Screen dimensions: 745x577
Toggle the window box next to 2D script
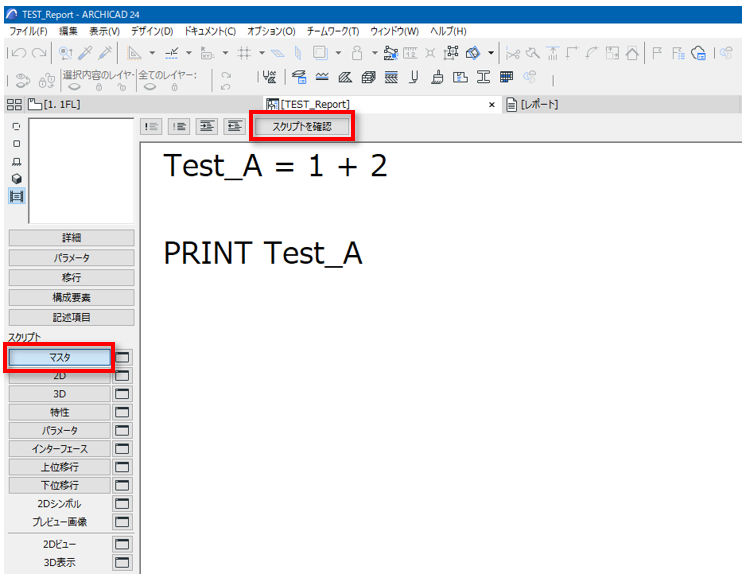tap(122, 375)
